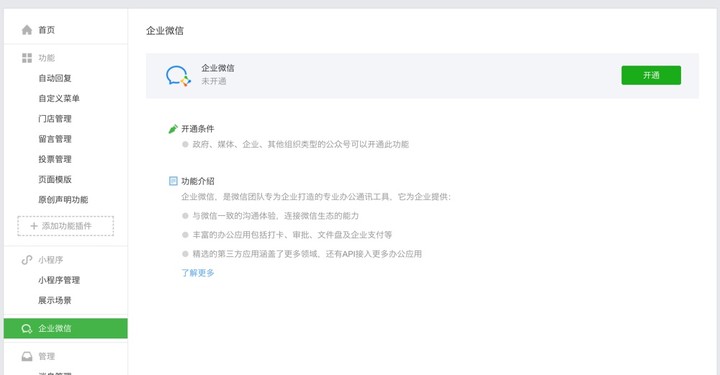The width and height of the screenshot is (720, 375).
Task: Select the 小程序 section header
Action: (x=51, y=260)
